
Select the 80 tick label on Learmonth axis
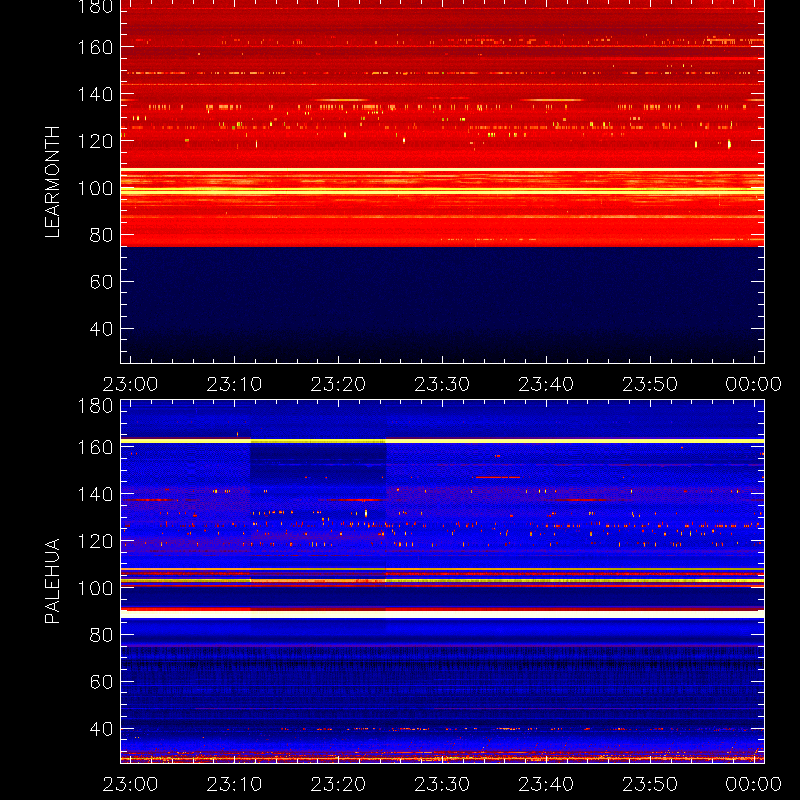click(x=101, y=235)
